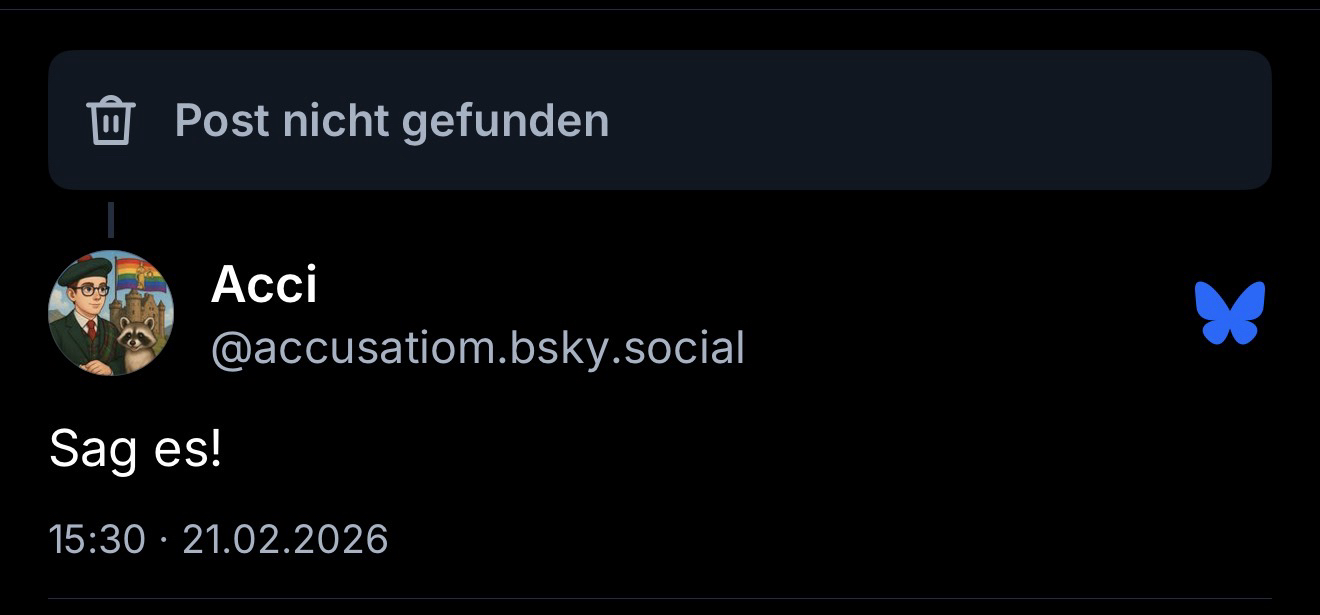
Task: Click the divider line below the timestamp
Action: point(660,599)
